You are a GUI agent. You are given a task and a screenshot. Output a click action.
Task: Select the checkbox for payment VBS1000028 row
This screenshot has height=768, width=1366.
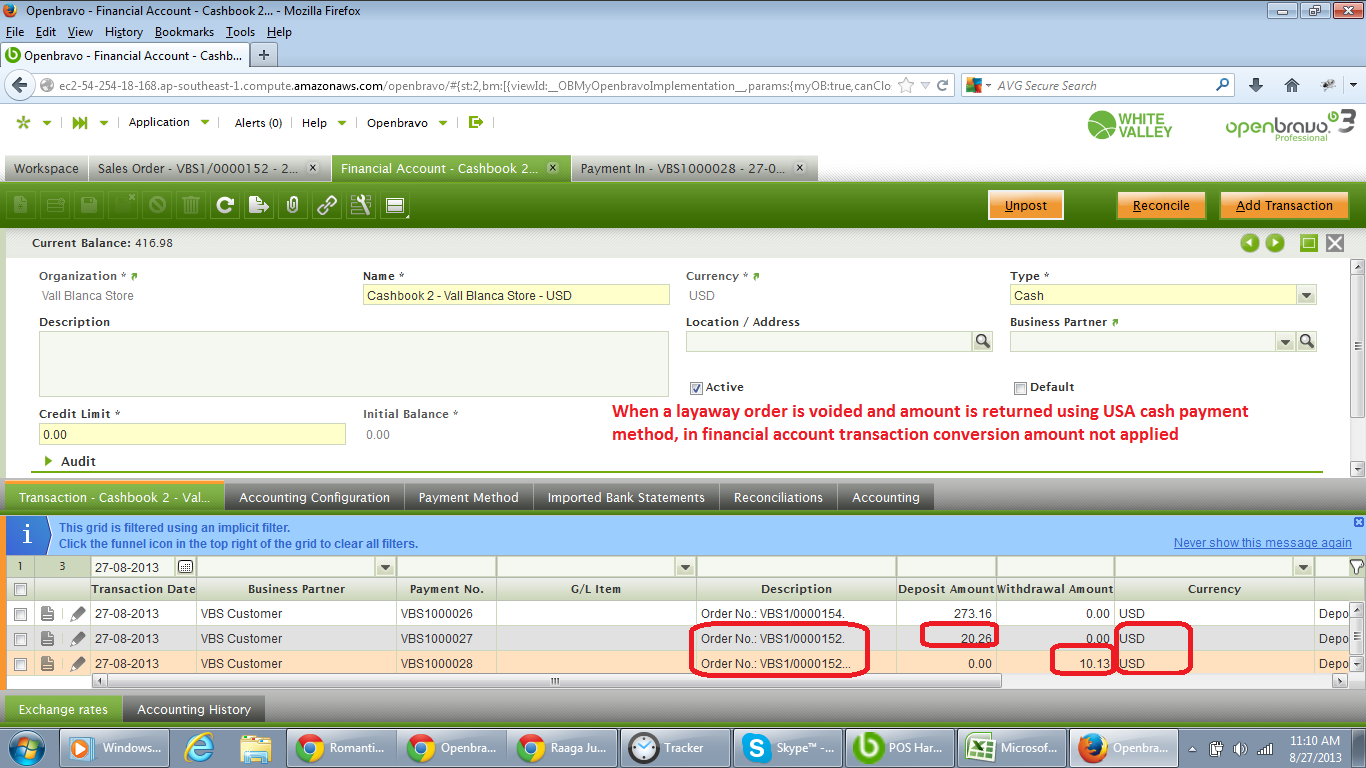(x=20, y=664)
